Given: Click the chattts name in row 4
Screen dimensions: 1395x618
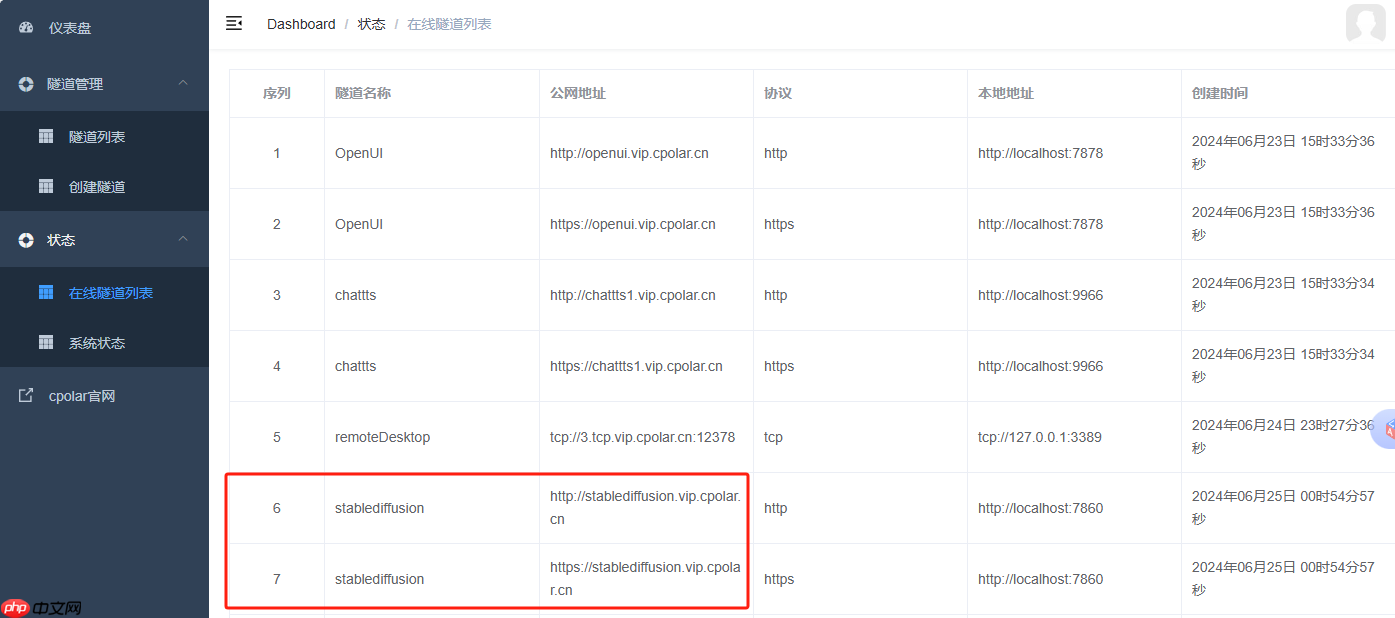Looking at the screenshot, I should (356, 366).
